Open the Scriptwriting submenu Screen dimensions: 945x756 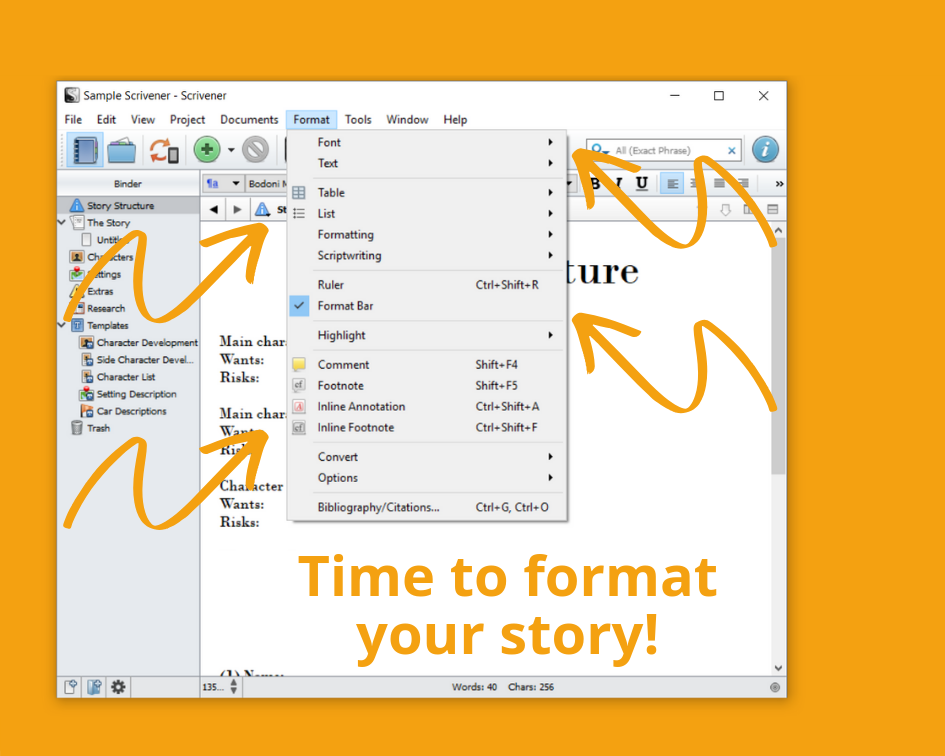click(x=427, y=256)
